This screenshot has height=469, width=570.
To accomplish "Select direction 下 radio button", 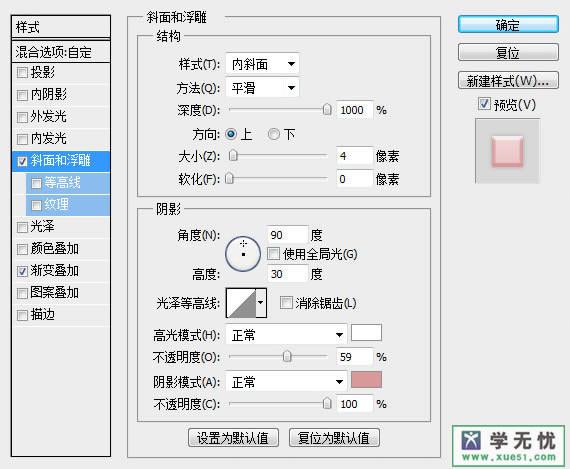I will click(x=274, y=134).
